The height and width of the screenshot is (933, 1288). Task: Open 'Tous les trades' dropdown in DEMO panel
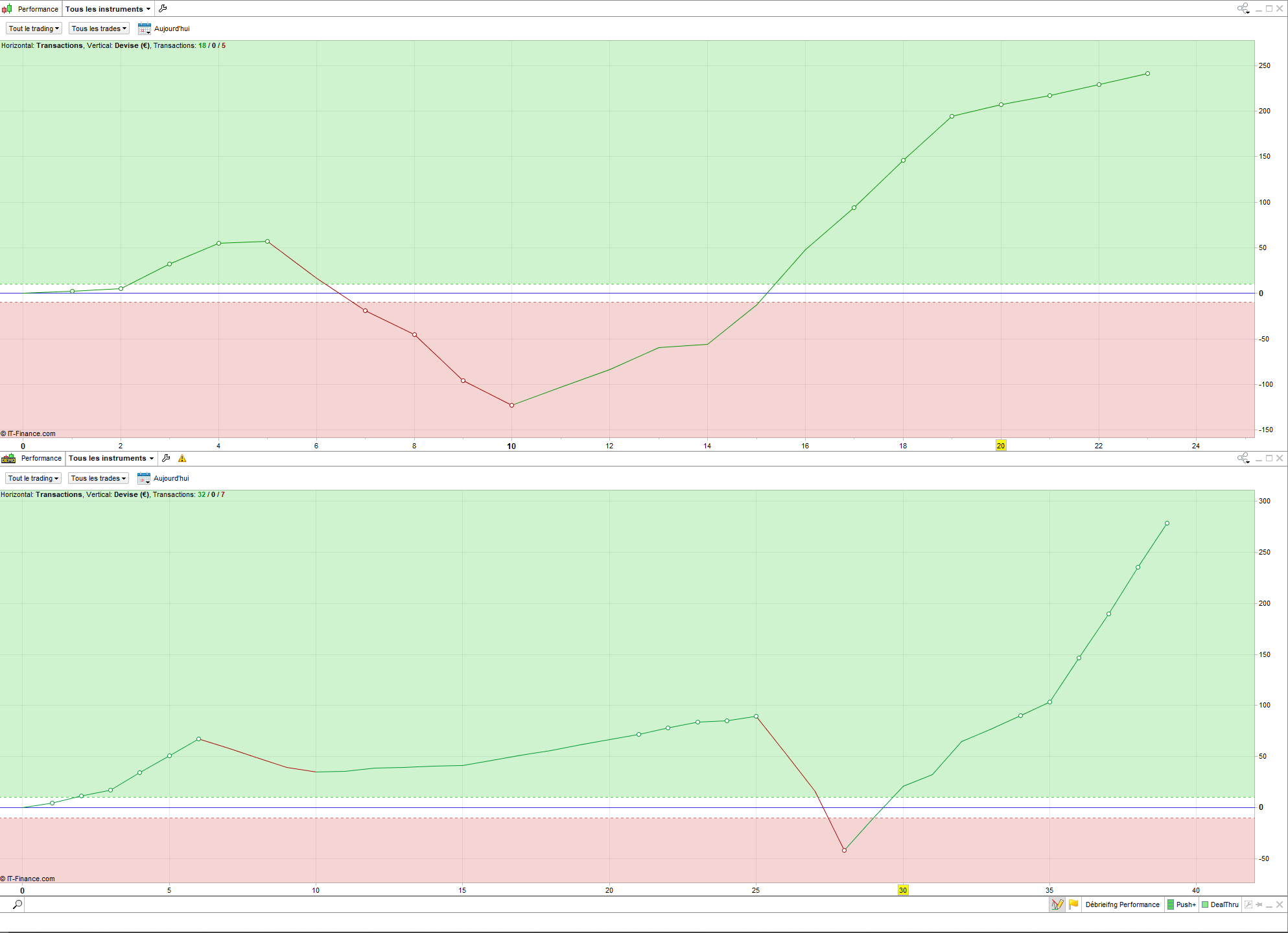coord(99,478)
